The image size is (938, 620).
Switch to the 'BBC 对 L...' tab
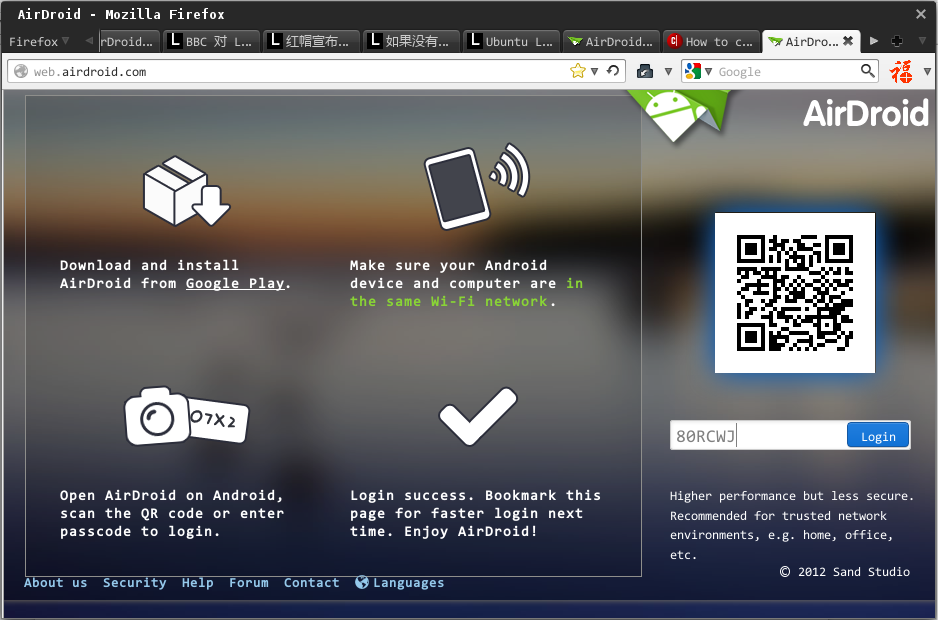(x=212, y=41)
